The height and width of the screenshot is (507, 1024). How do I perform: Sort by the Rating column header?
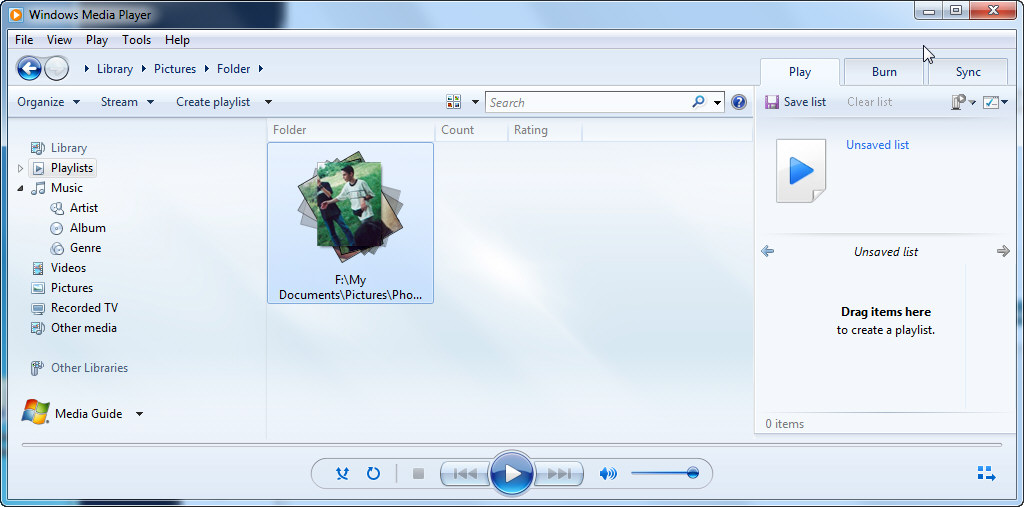click(x=545, y=130)
